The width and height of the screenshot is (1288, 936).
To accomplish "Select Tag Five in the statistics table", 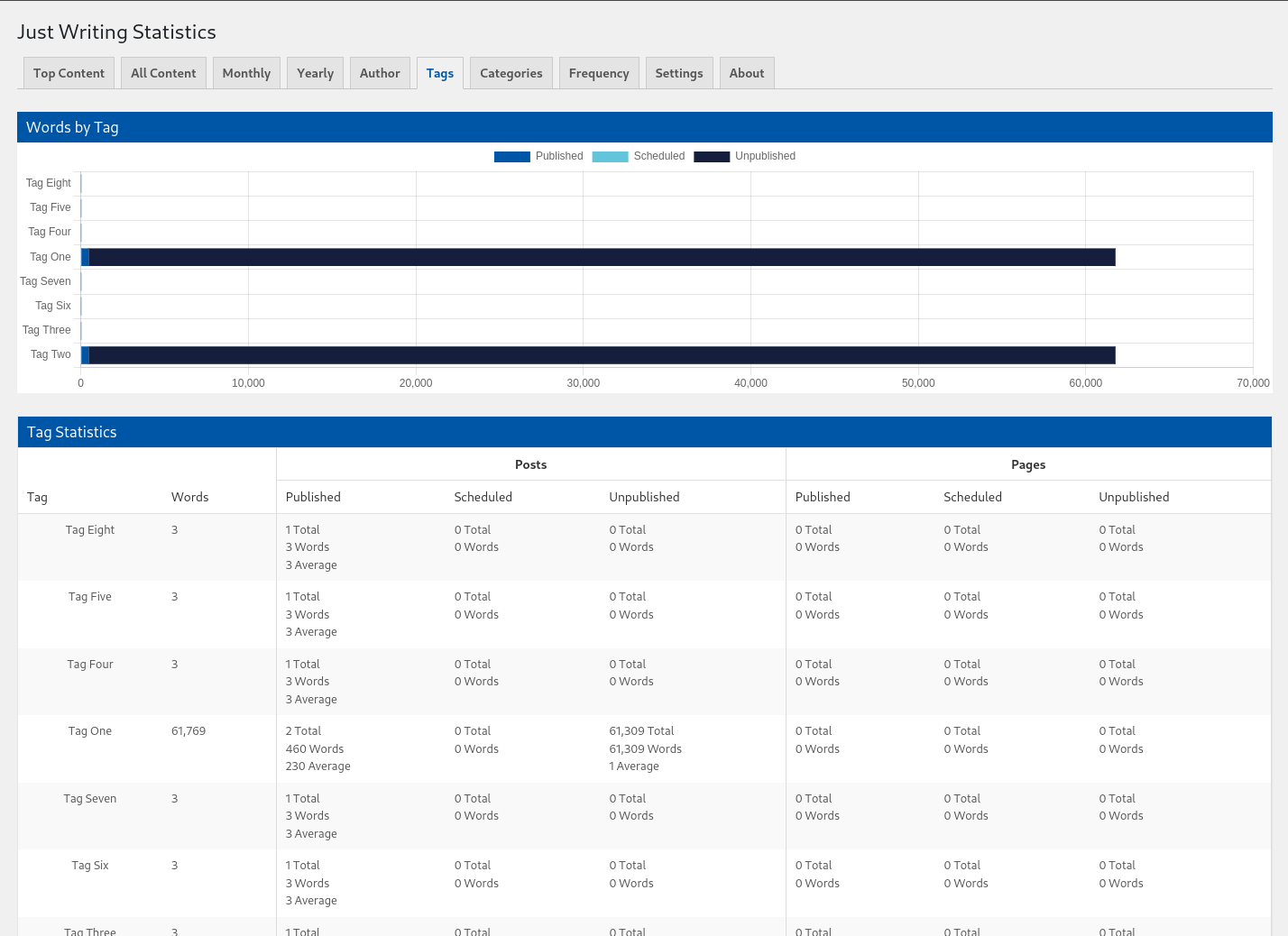I will [x=90, y=597].
